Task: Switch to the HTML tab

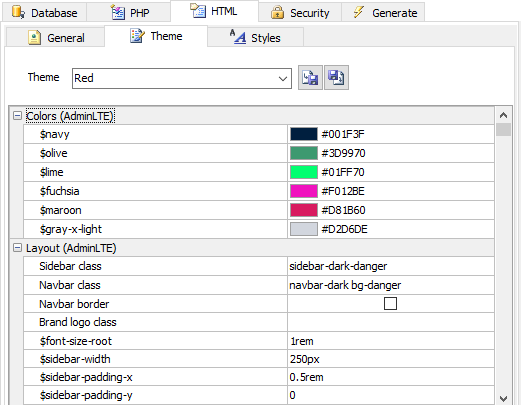Action: point(214,11)
